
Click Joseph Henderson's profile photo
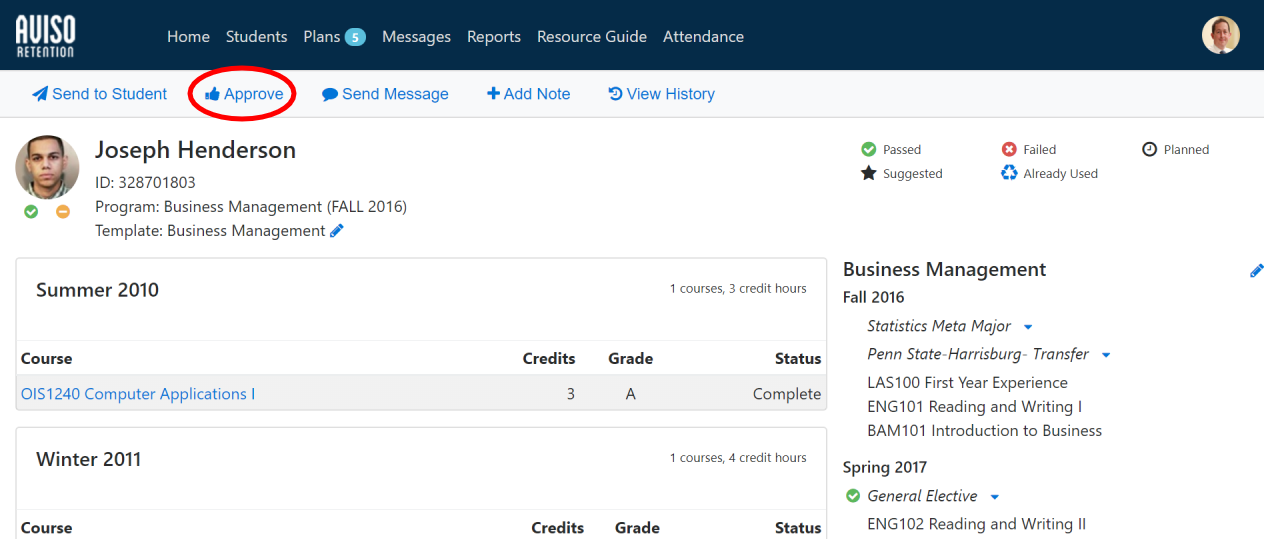point(47,167)
